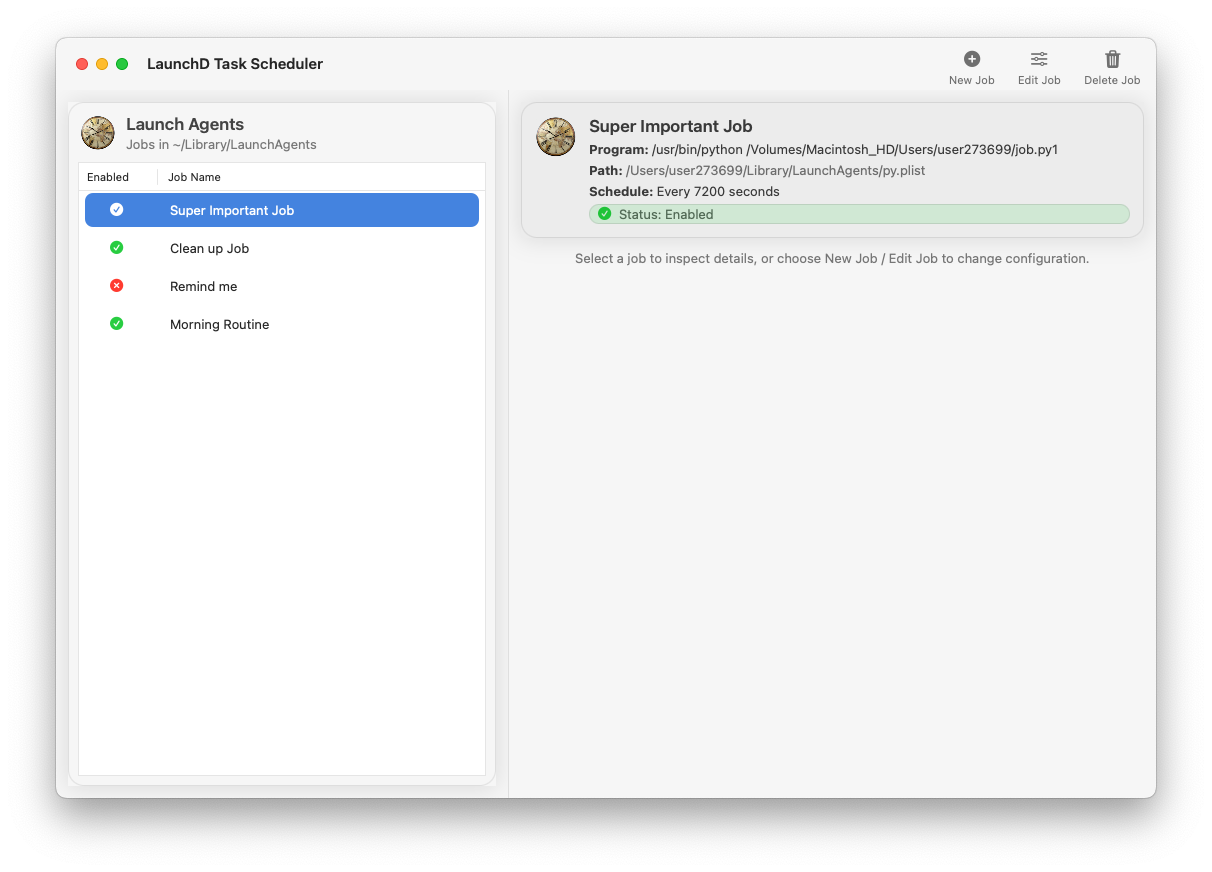Toggle Super Important Job's enabled state

point(117,209)
